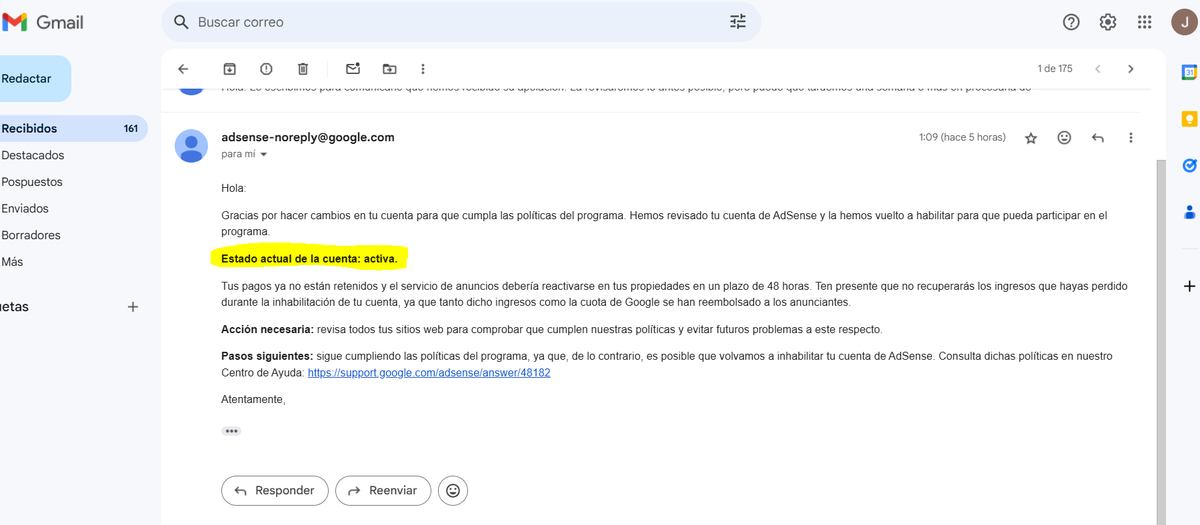Click the Responder button
This screenshot has width=1200, height=525.
click(x=274, y=490)
